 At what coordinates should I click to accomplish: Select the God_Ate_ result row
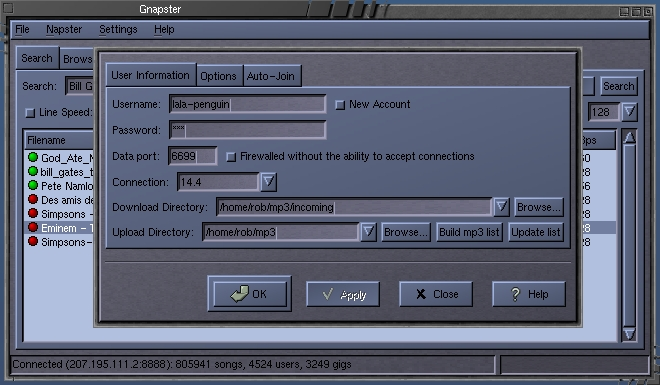click(x=59, y=158)
